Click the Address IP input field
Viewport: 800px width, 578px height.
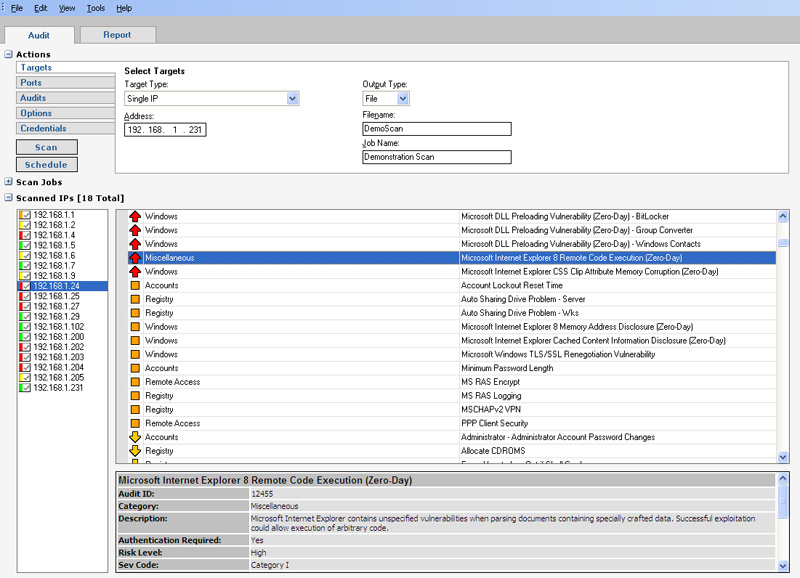(165, 130)
